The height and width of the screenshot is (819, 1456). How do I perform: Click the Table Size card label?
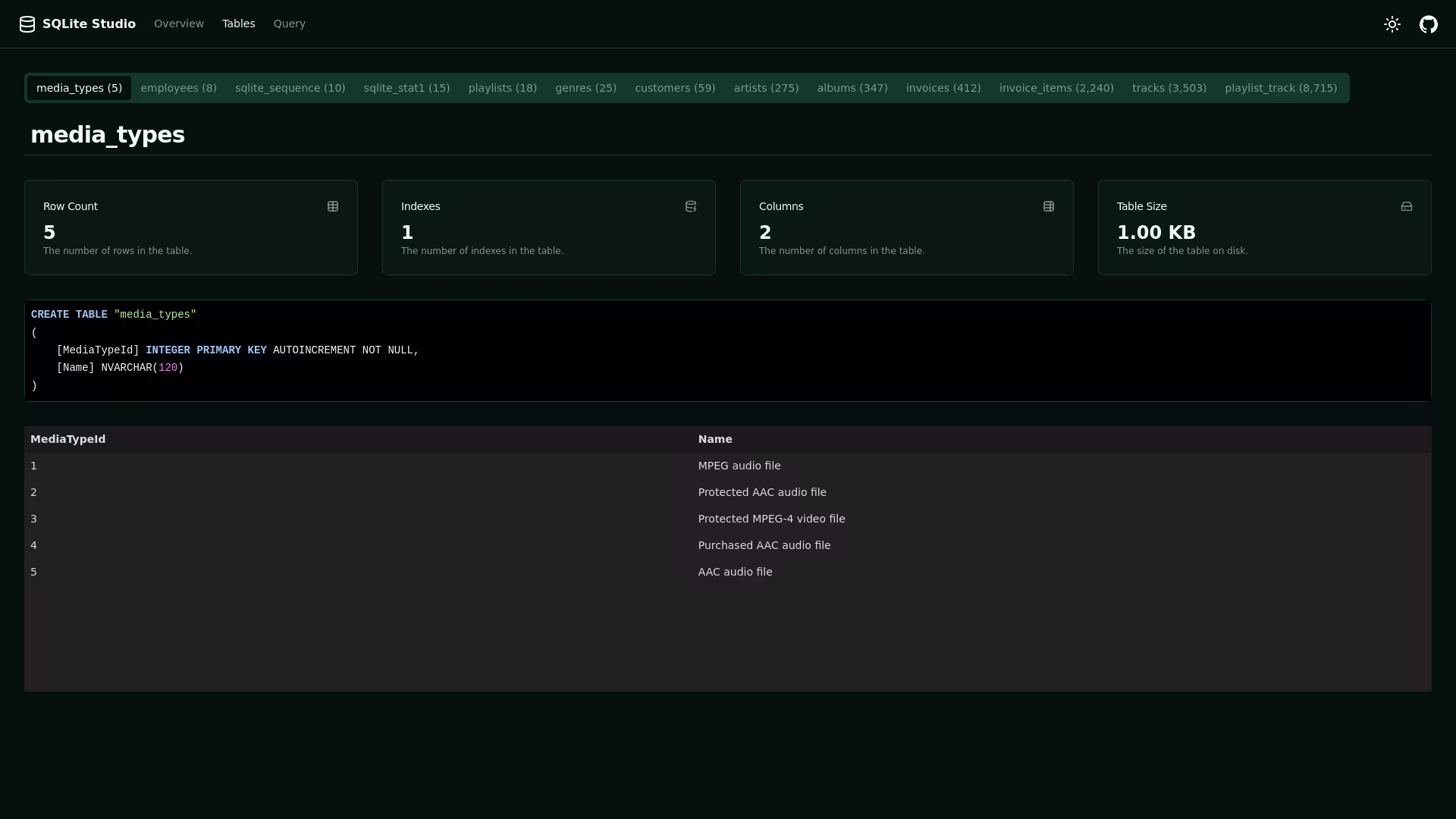click(x=1142, y=206)
